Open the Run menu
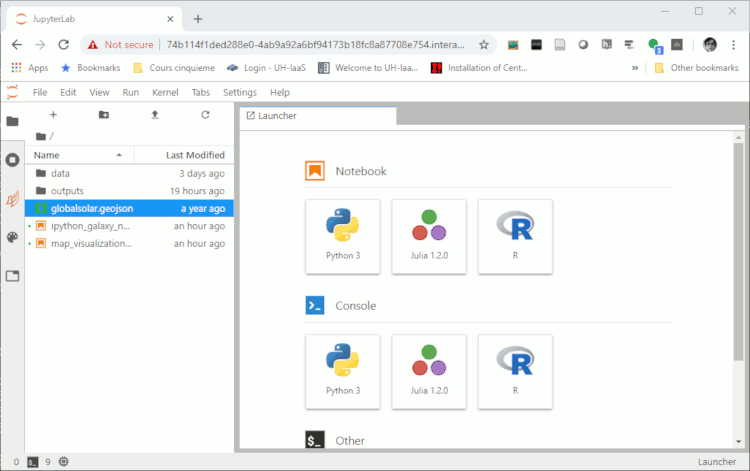This screenshot has width=750, height=471. (131, 92)
